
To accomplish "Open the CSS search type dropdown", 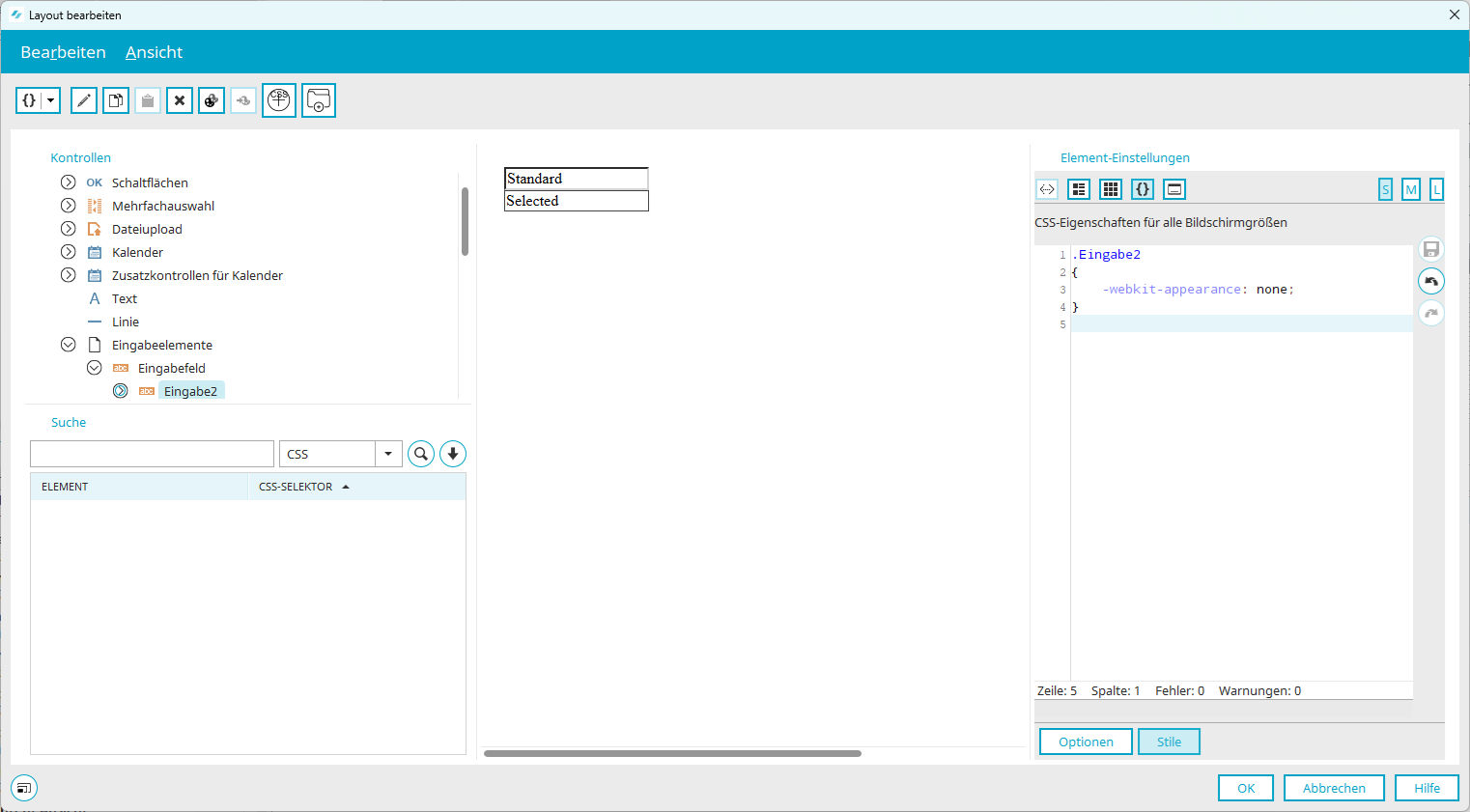I will pos(388,454).
